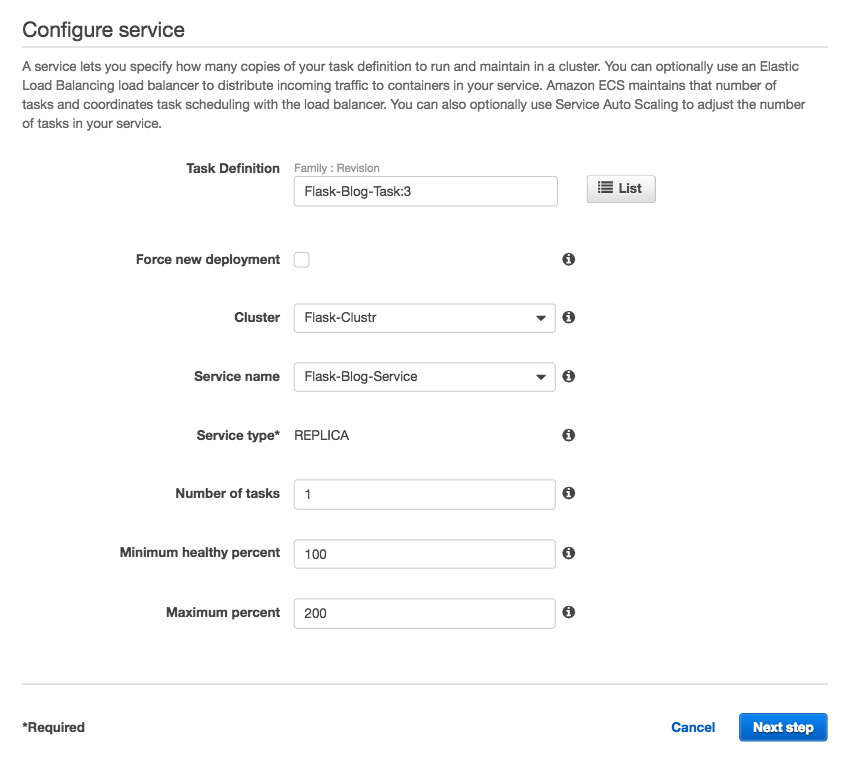
Task: Click info icon for Maximum percent
Action: tap(569, 612)
